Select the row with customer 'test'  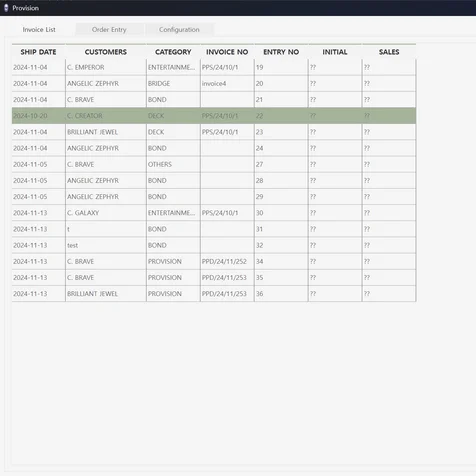pyautogui.click(x=214, y=245)
